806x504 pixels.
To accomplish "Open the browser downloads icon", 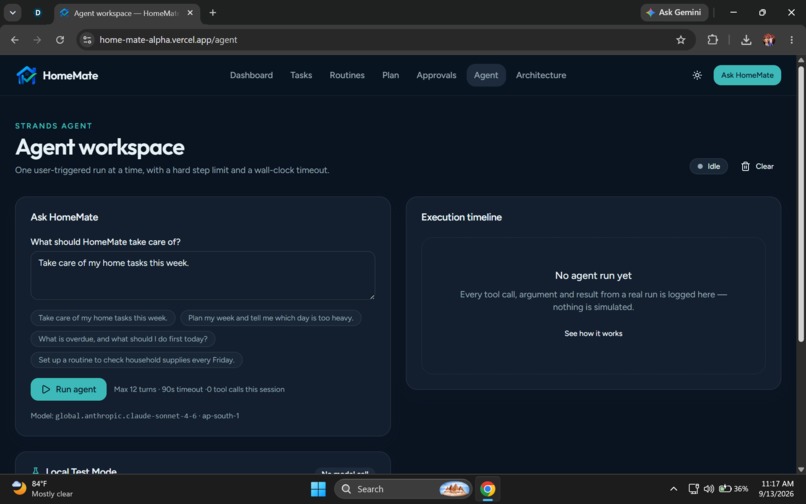I will [x=746, y=40].
